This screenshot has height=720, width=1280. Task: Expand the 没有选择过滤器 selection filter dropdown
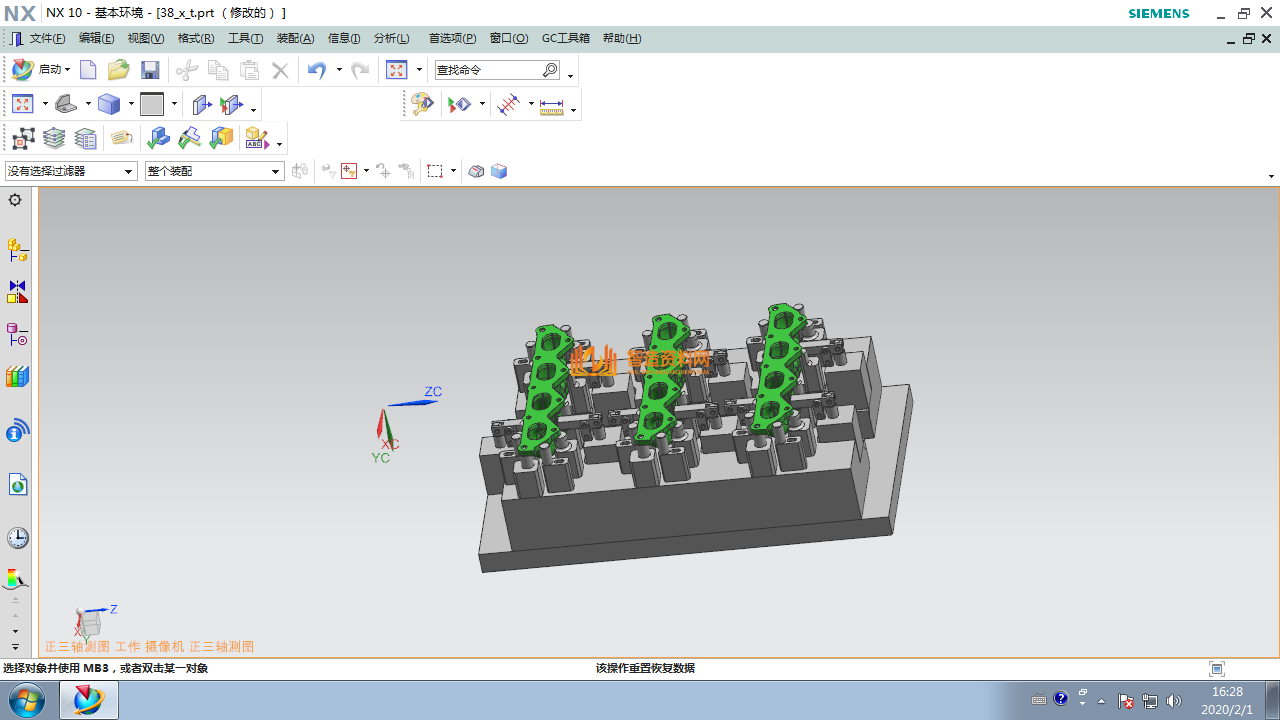coord(128,172)
